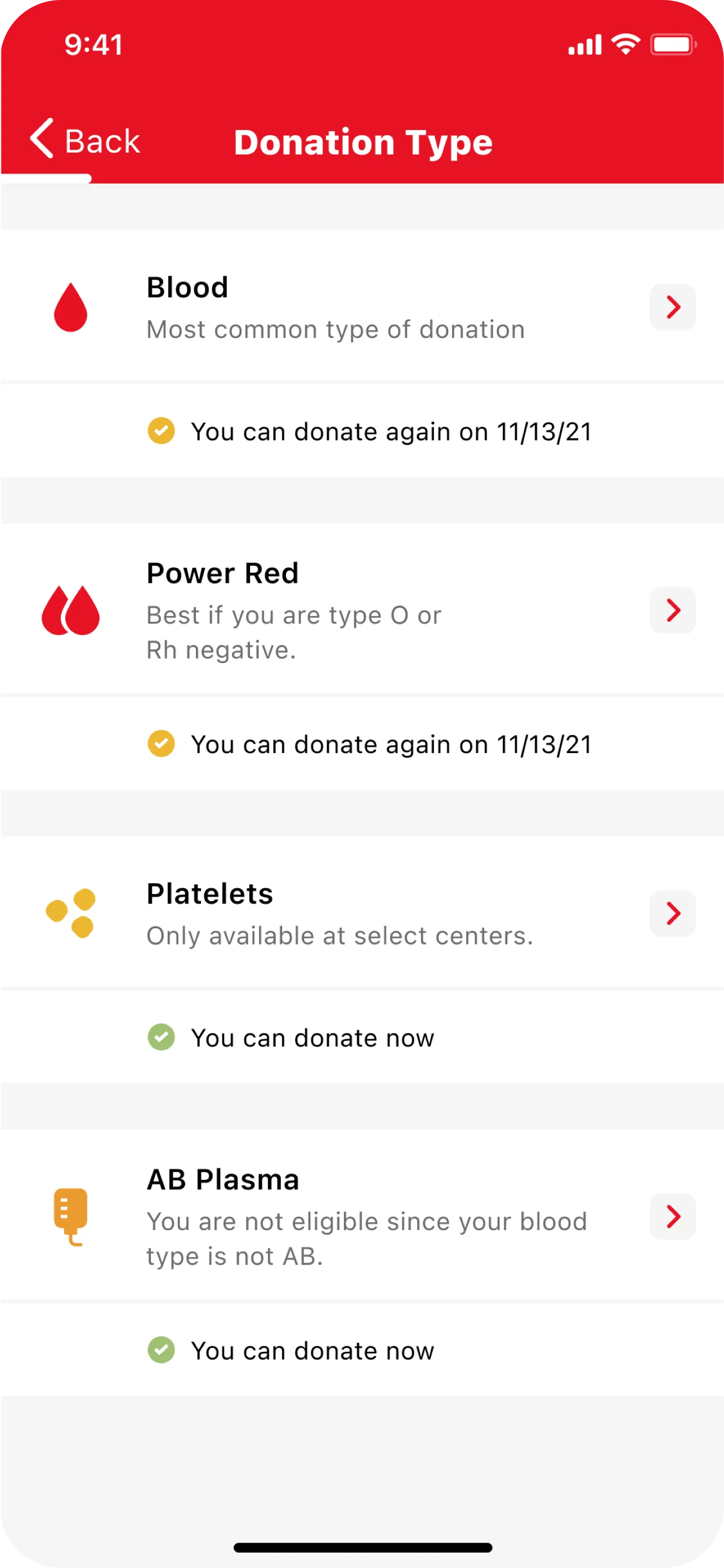
Task: Tap the orange AB Plasma bag icon
Action: 70,1216
